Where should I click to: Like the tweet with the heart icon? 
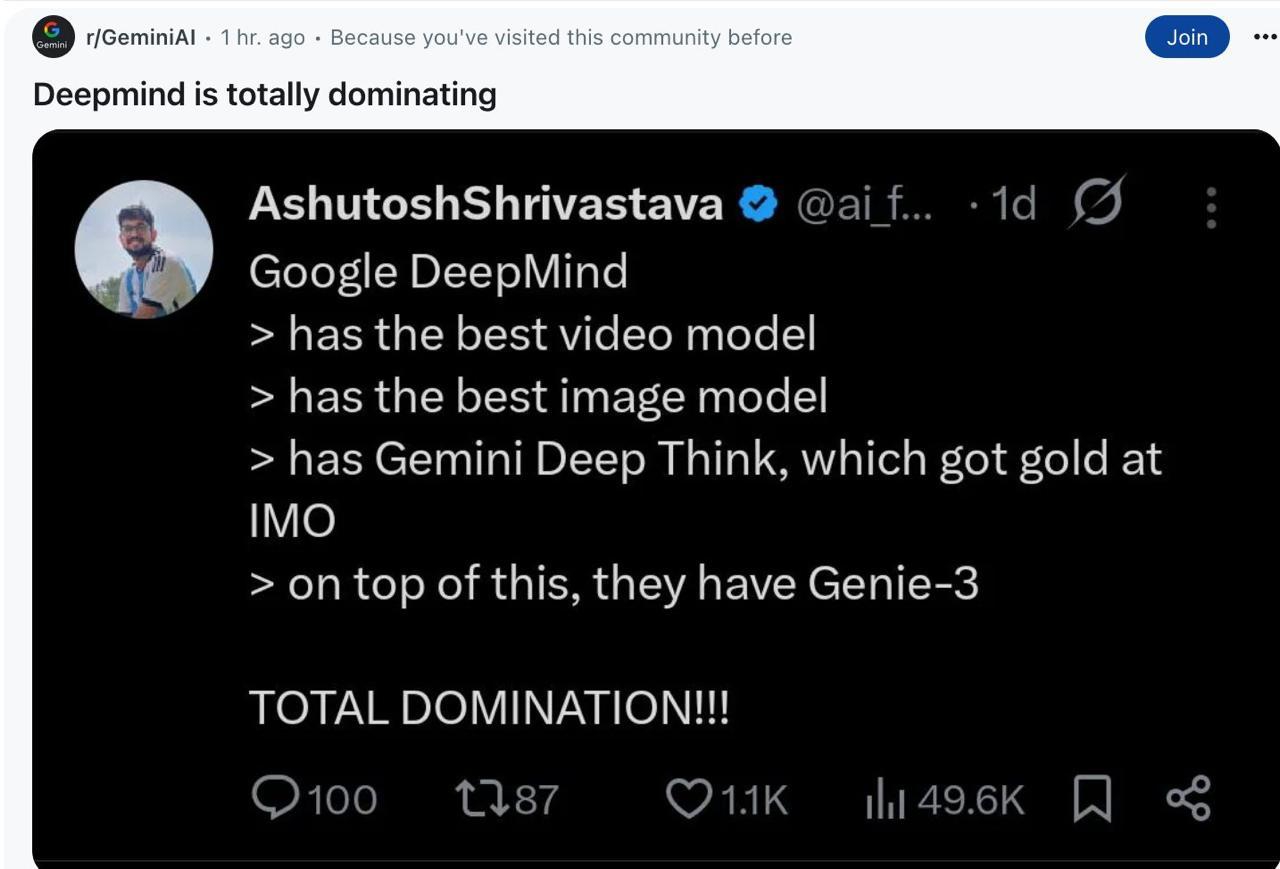(x=687, y=799)
